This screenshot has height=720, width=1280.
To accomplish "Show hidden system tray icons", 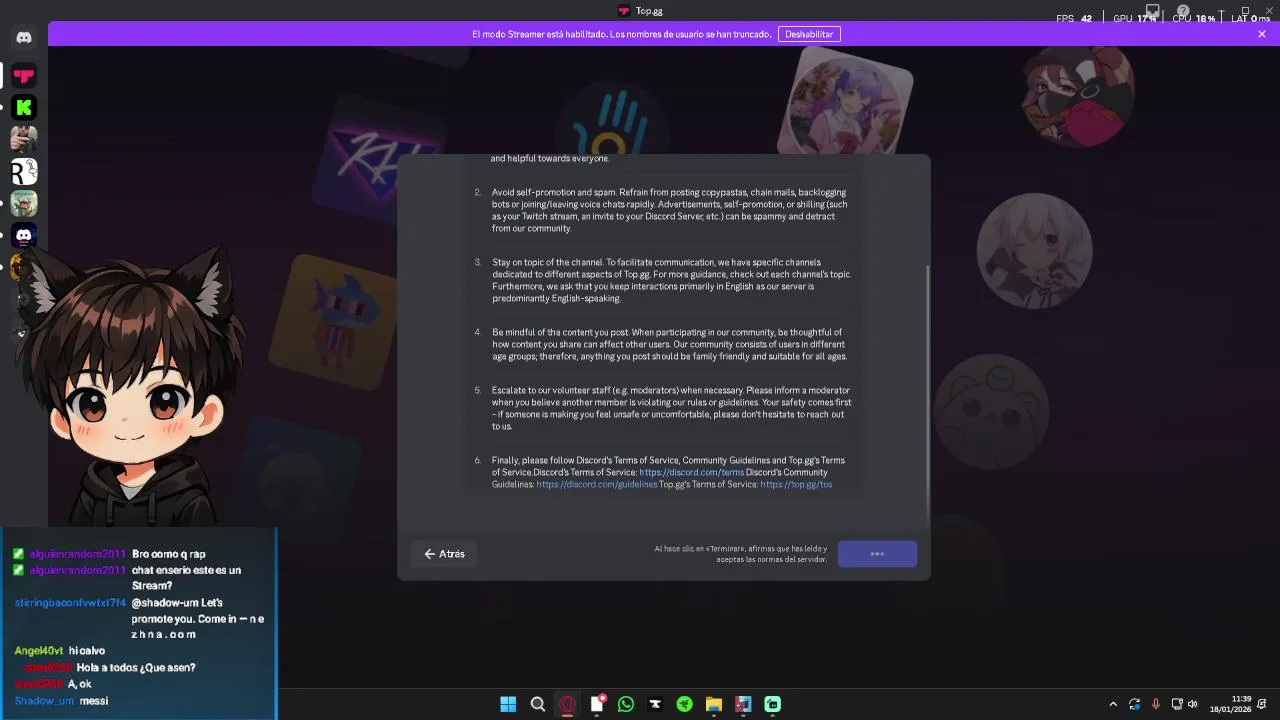I will click(x=1113, y=704).
